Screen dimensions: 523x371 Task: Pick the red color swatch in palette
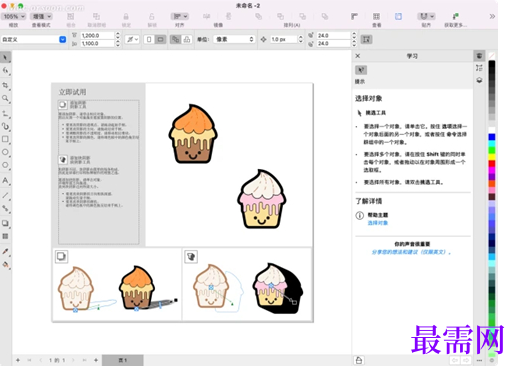[x=492, y=163]
